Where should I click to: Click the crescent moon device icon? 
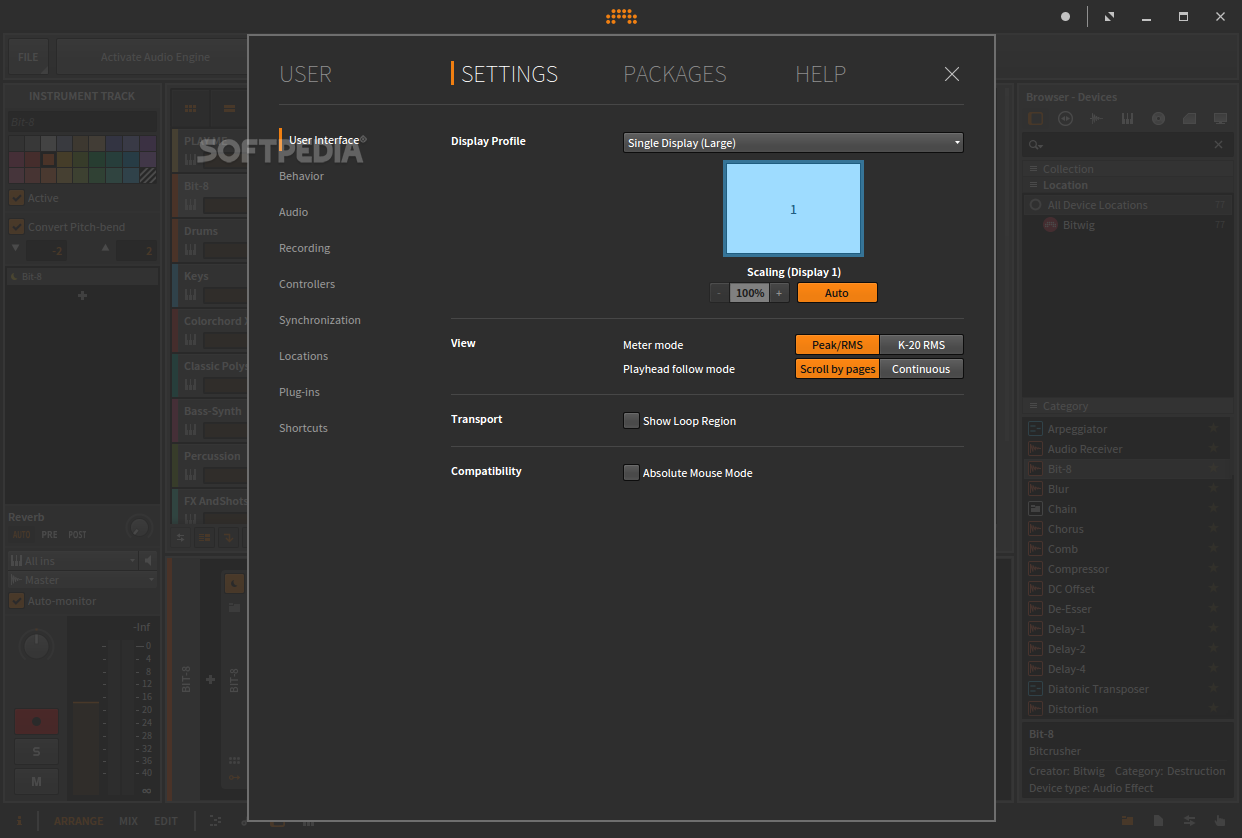pyautogui.click(x=234, y=583)
